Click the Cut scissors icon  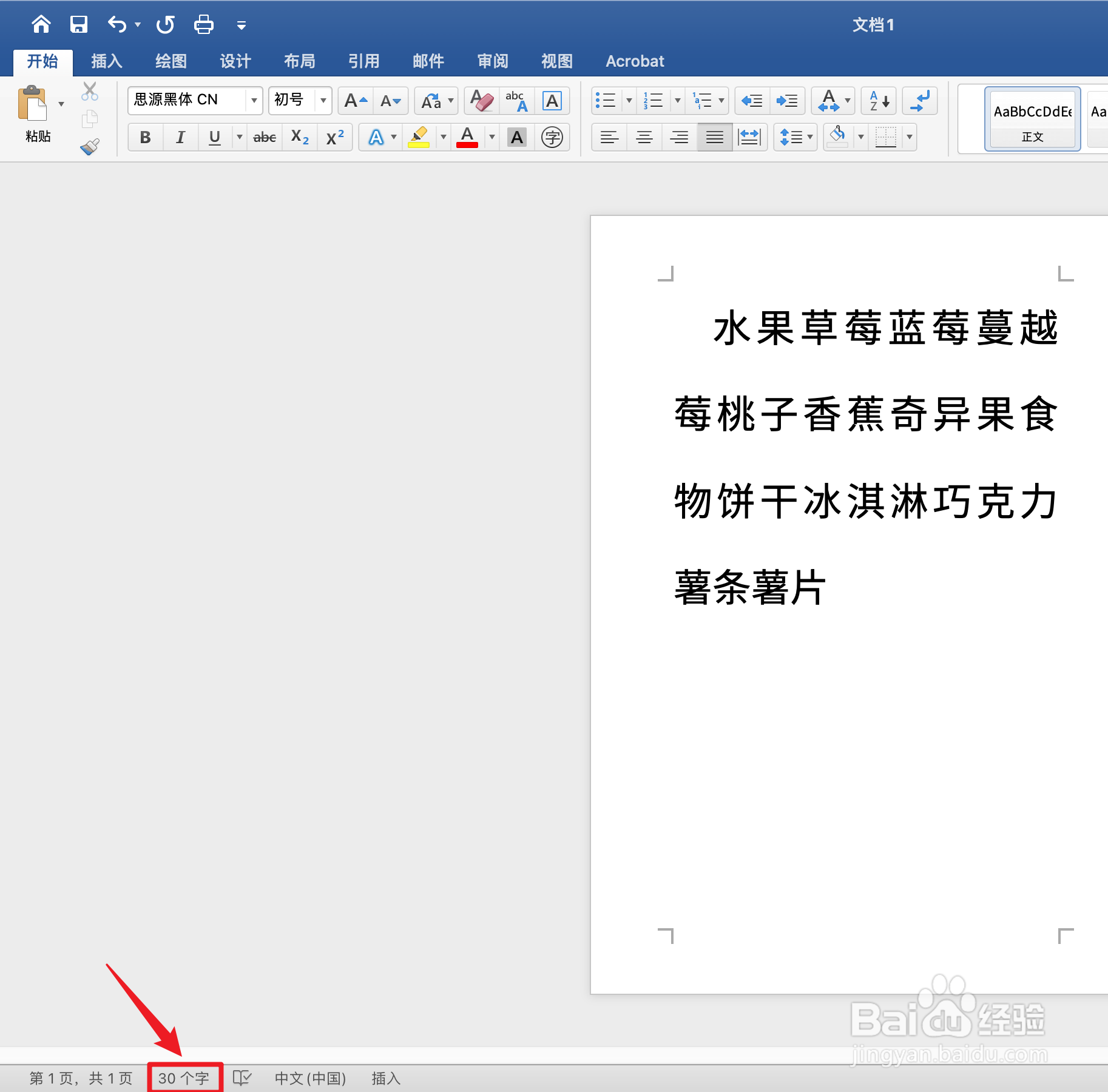pos(89,91)
